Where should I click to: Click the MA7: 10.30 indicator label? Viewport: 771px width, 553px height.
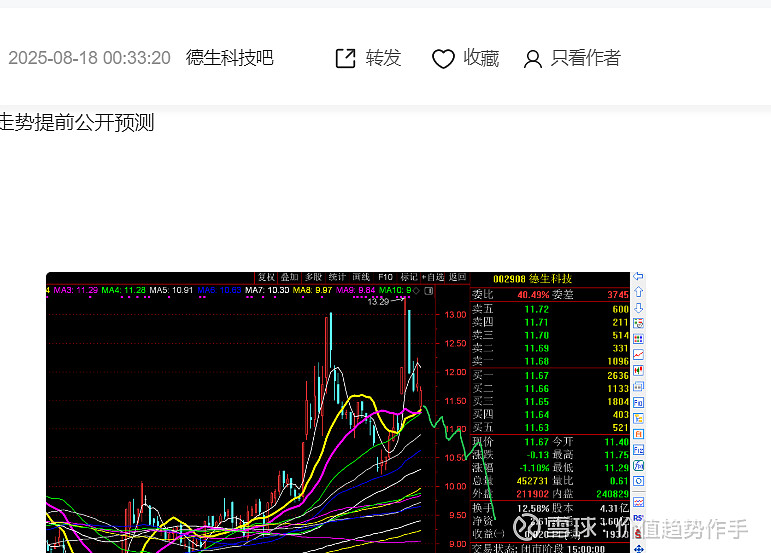[267, 291]
